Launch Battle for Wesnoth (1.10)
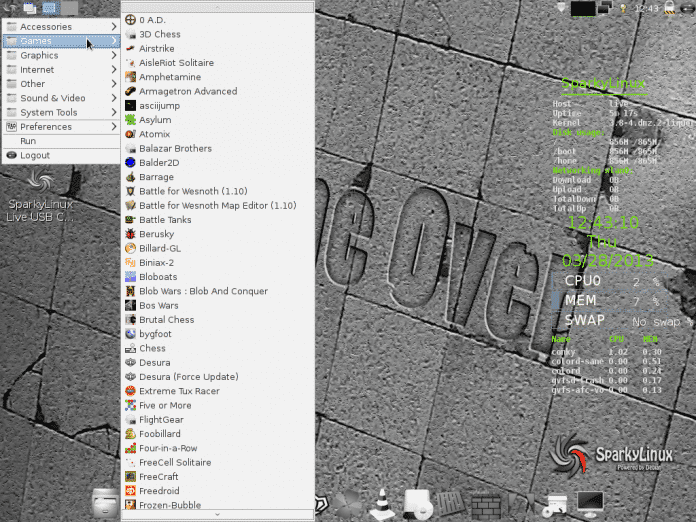 [192, 191]
